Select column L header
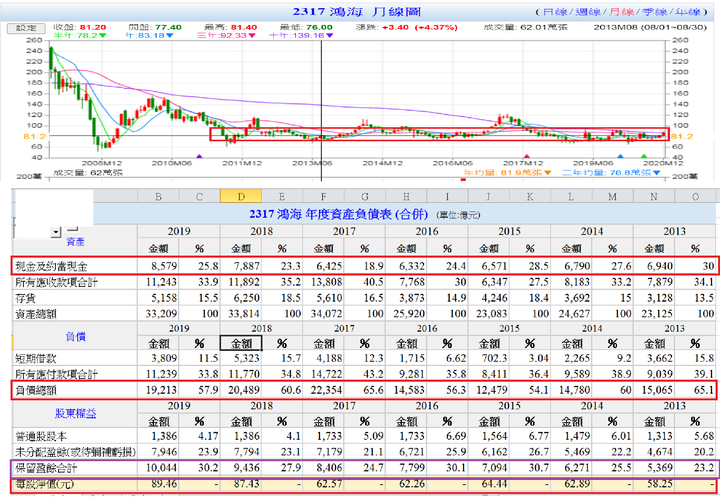This screenshot has width=720, height=501. (571, 196)
